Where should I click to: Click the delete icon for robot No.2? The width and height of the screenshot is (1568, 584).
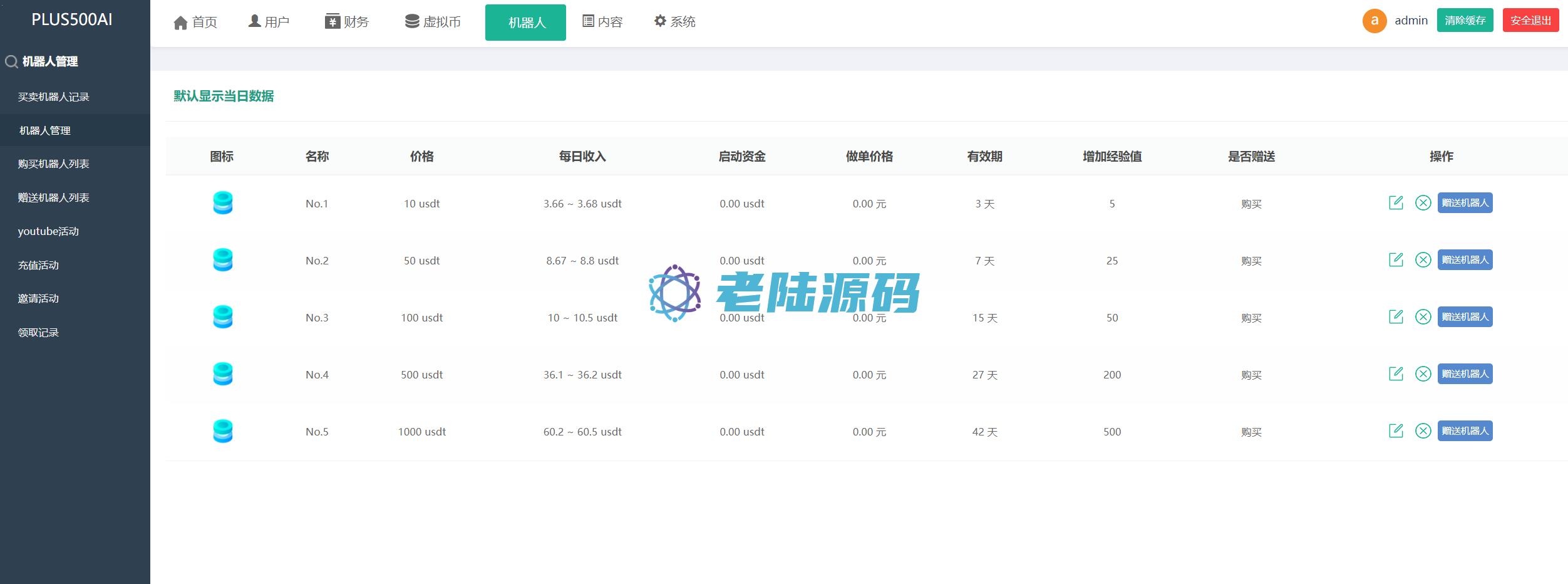(1423, 260)
